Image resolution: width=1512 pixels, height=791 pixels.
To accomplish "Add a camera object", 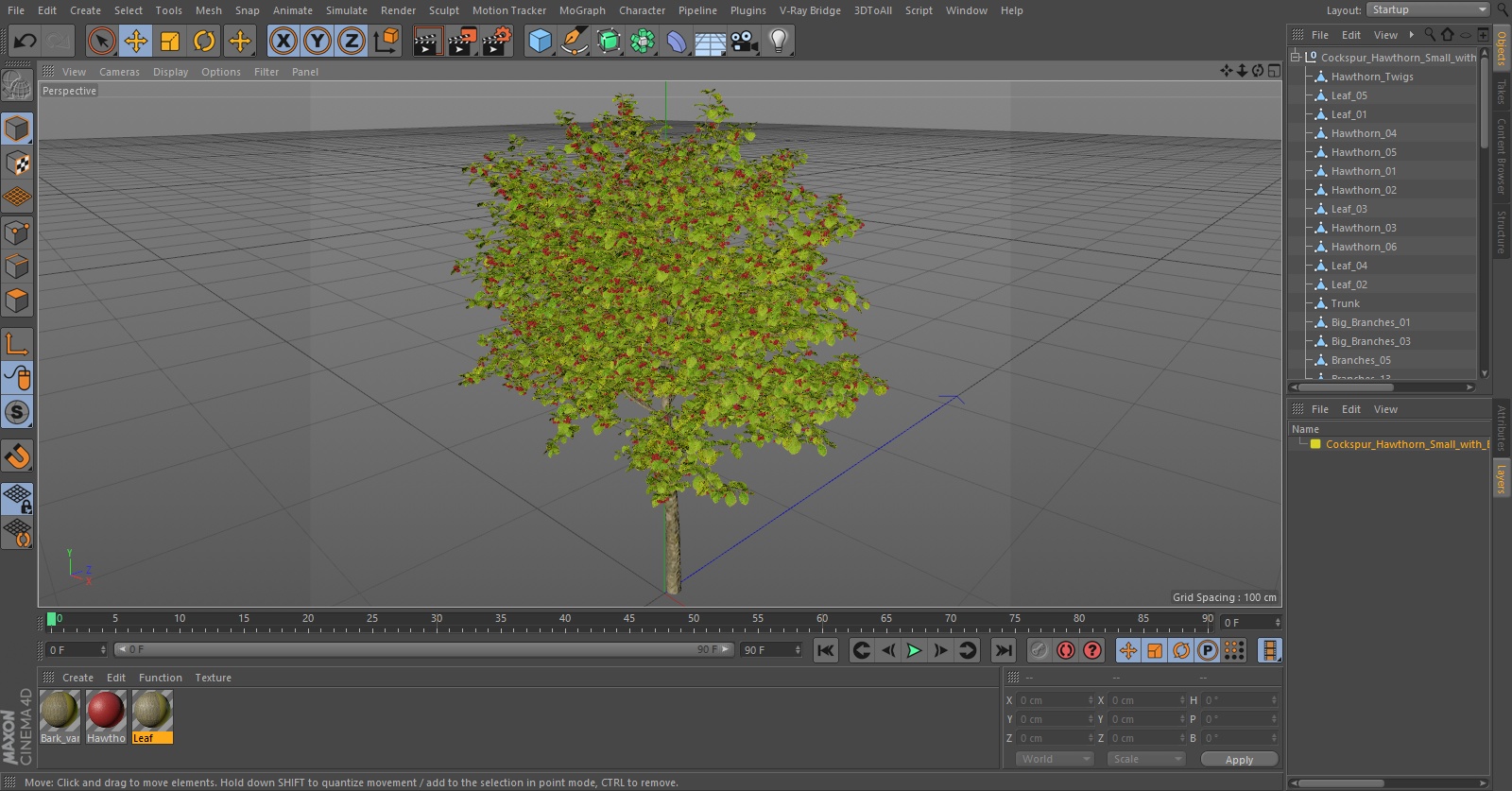I will [x=745, y=41].
